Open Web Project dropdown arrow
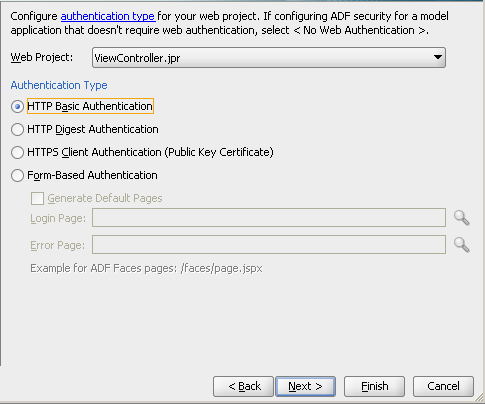 tap(438, 57)
